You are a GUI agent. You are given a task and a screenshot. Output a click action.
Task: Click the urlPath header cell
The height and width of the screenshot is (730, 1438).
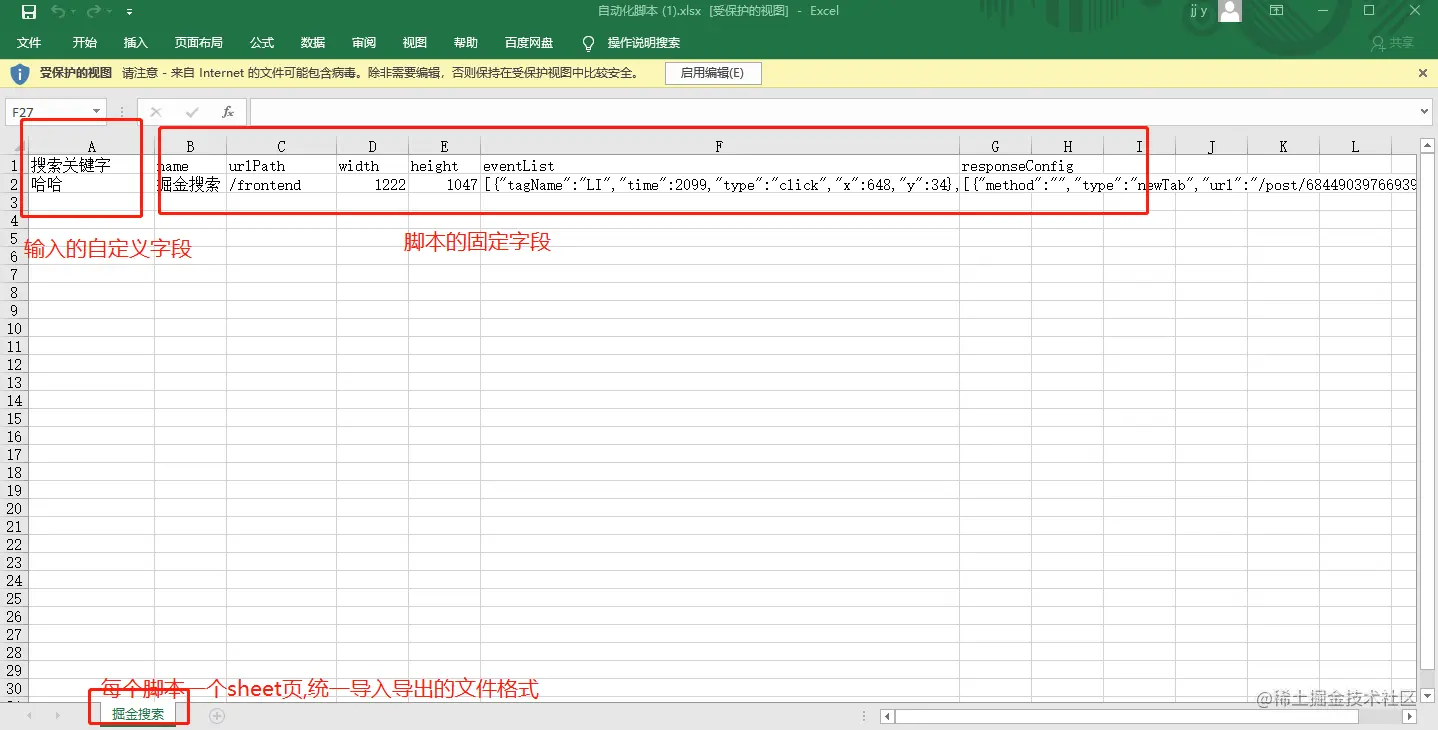tap(281, 166)
